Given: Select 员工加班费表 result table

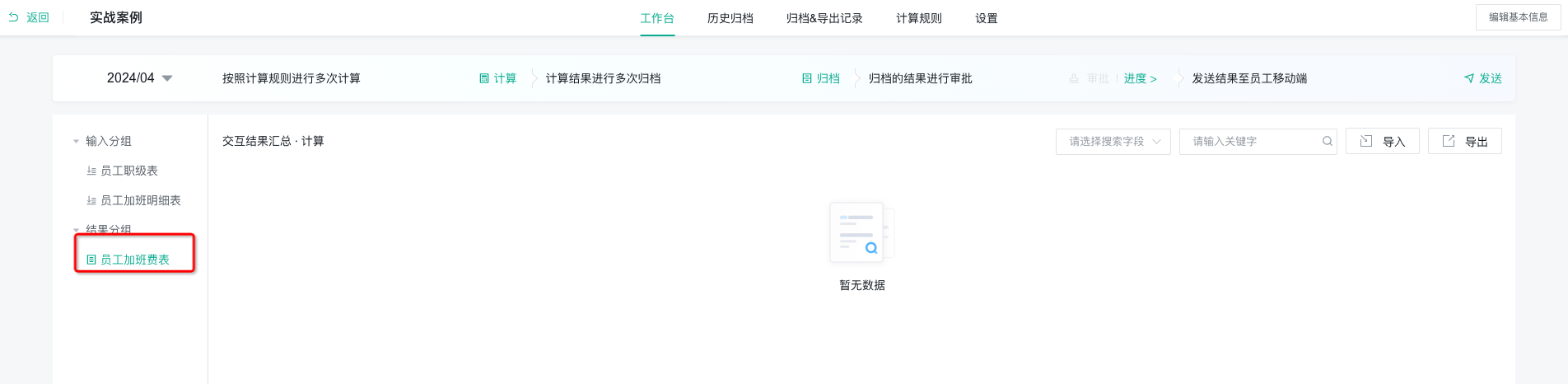Looking at the screenshot, I should (x=135, y=260).
